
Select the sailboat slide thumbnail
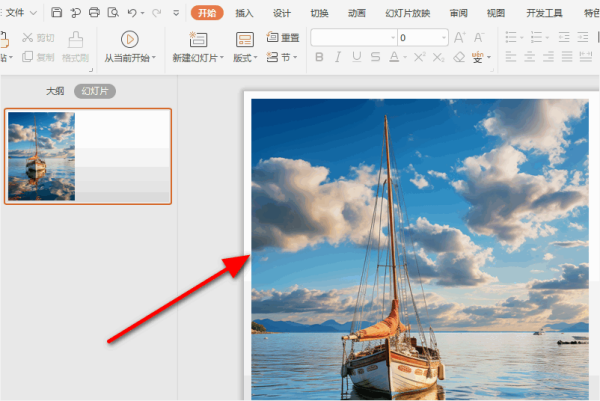88,156
